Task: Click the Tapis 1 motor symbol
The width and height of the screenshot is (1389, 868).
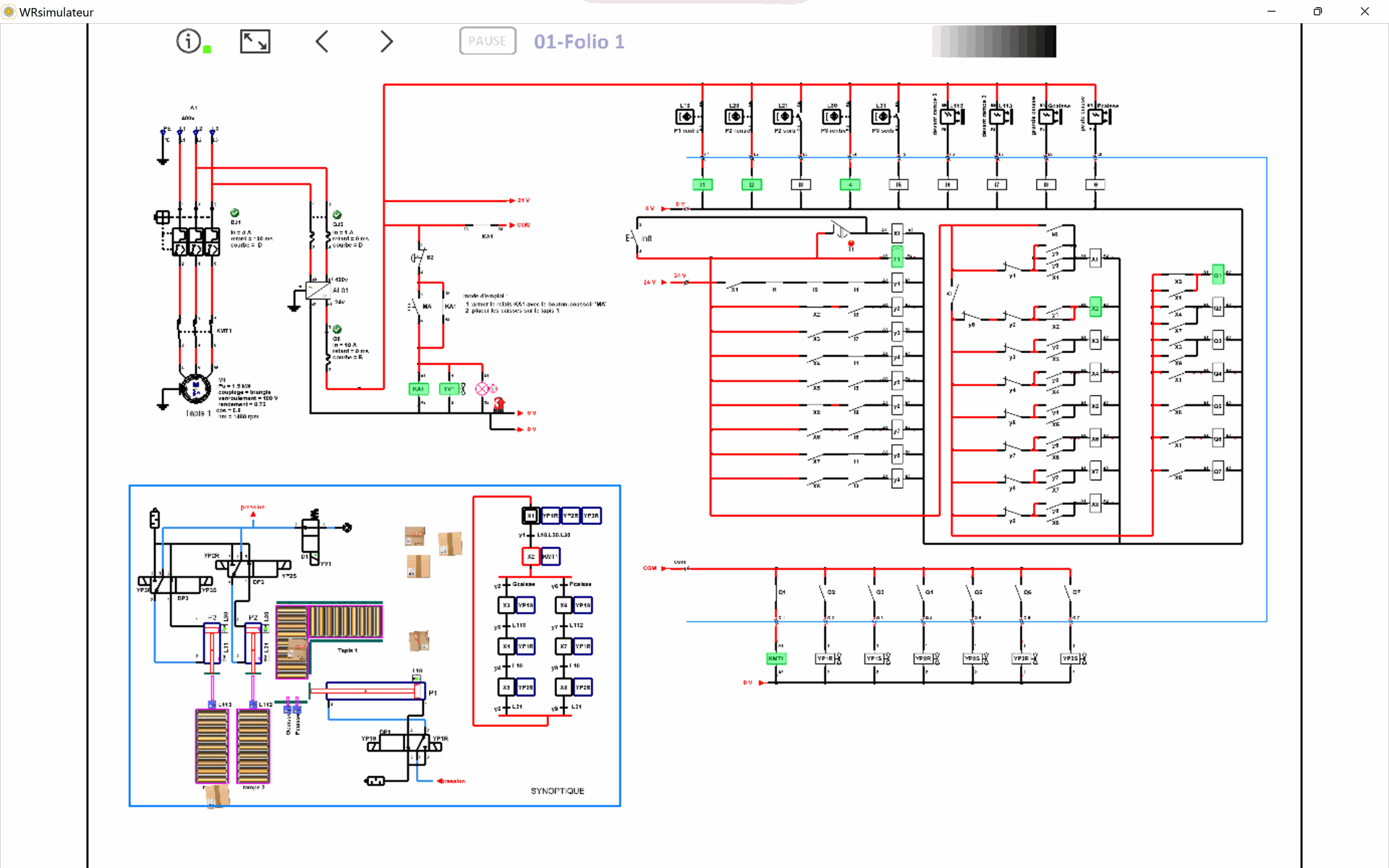Action: click(195, 389)
